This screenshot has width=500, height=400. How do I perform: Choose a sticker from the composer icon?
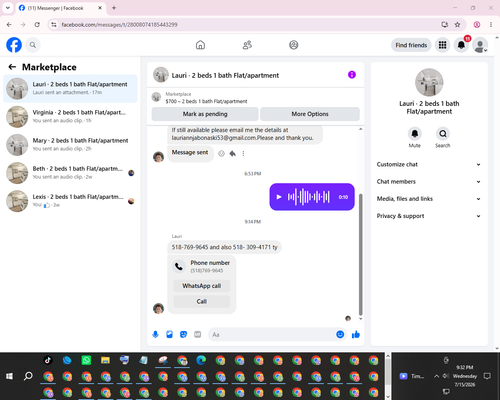tap(183, 334)
